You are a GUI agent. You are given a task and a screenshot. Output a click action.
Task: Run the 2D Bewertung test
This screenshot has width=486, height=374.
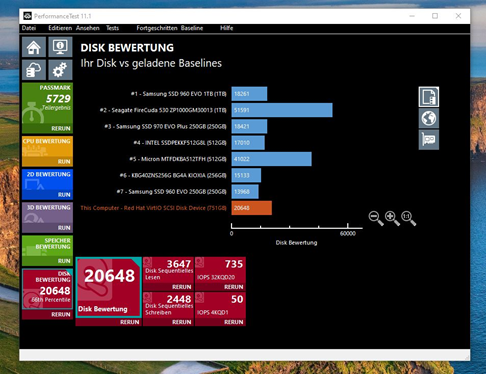64,195
